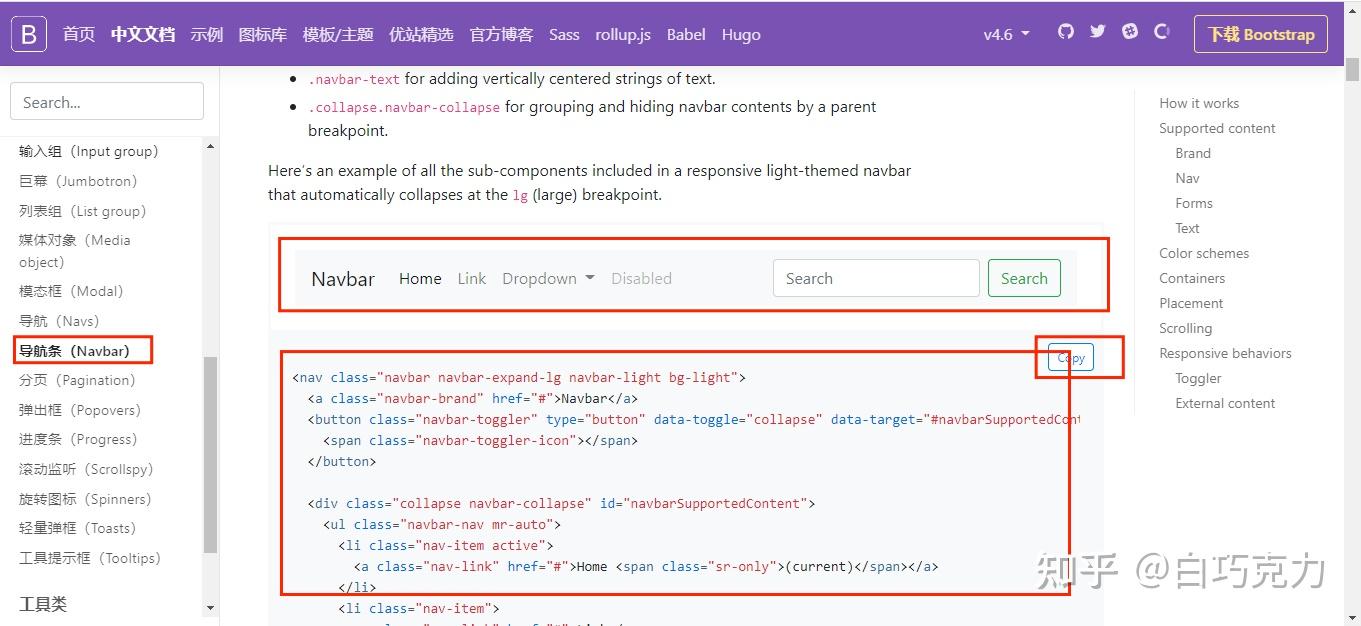Click the Bootstrap logo in the top navbar
Image resolution: width=1361 pixels, height=626 pixels.
click(28, 33)
